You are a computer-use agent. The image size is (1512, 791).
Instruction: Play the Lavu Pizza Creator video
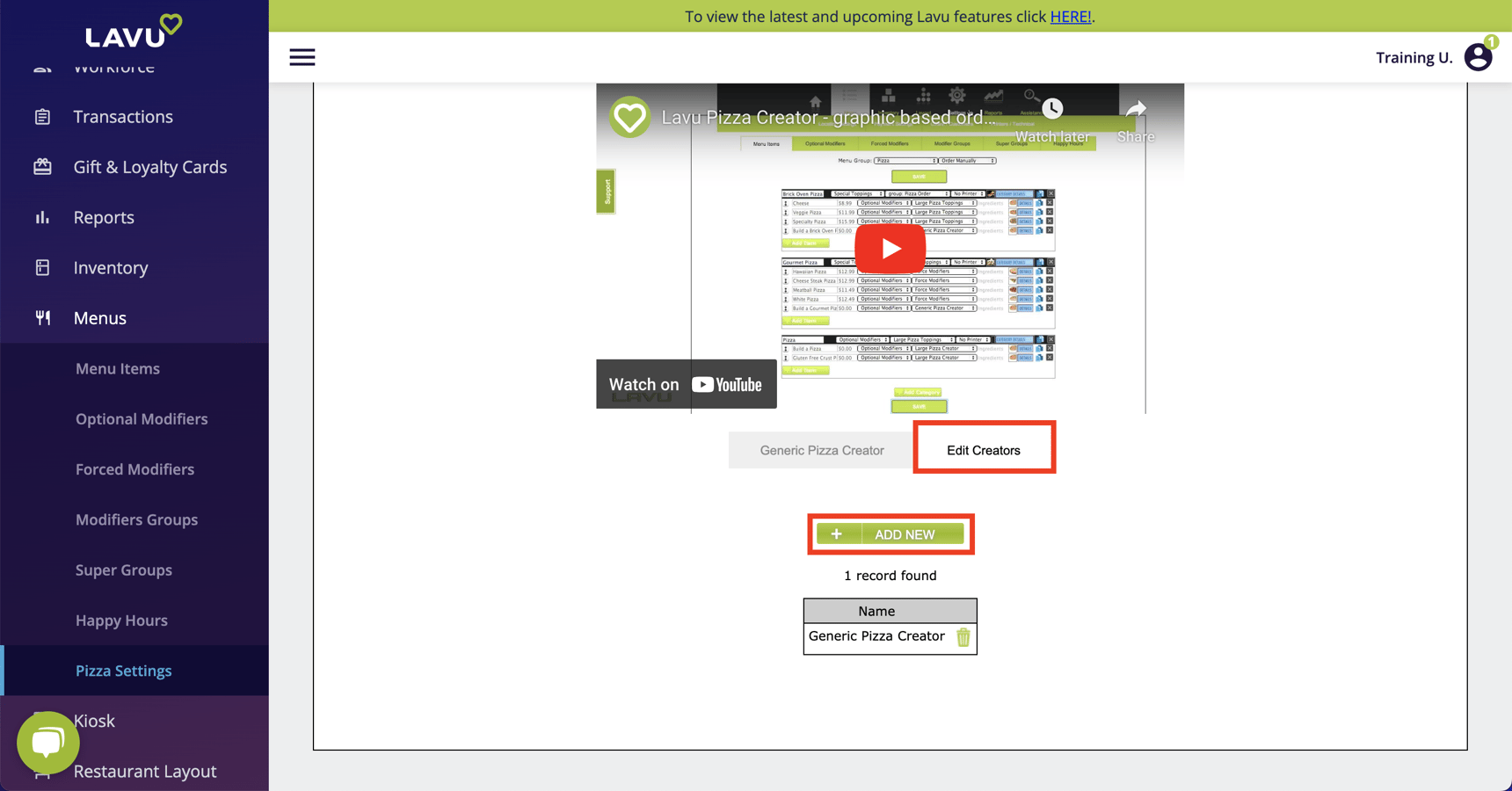click(x=890, y=249)
